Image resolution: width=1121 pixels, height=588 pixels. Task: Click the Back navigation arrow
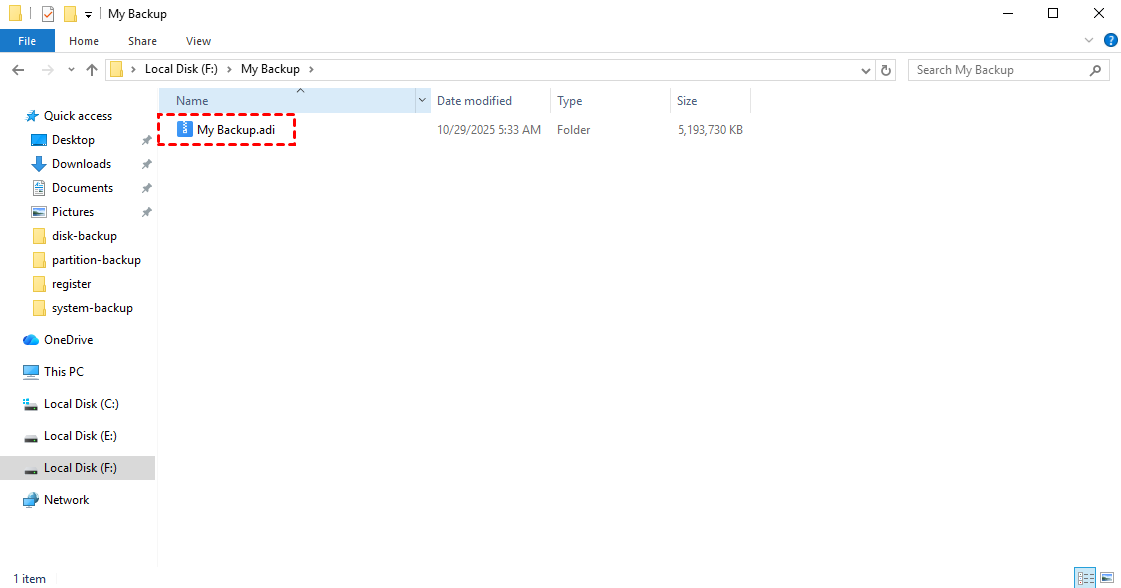pos(18,70)
